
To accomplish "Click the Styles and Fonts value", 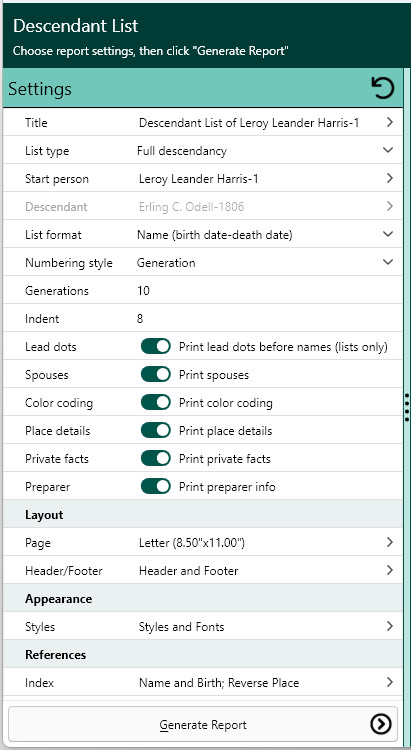I will coord(181,627).
